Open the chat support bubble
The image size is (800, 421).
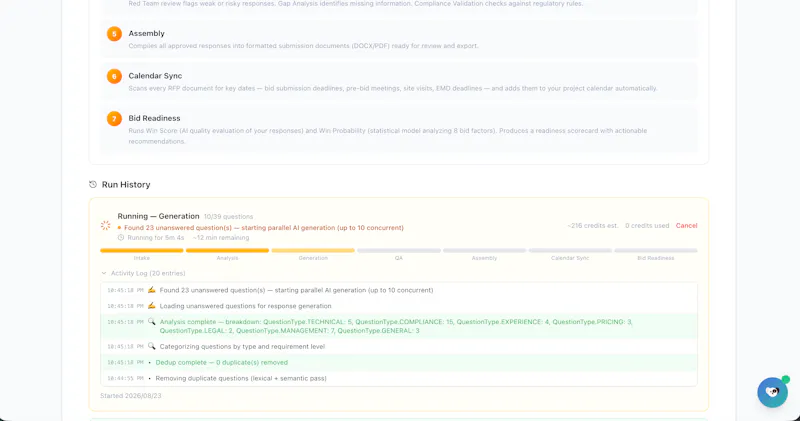click(x=772, y=392)
